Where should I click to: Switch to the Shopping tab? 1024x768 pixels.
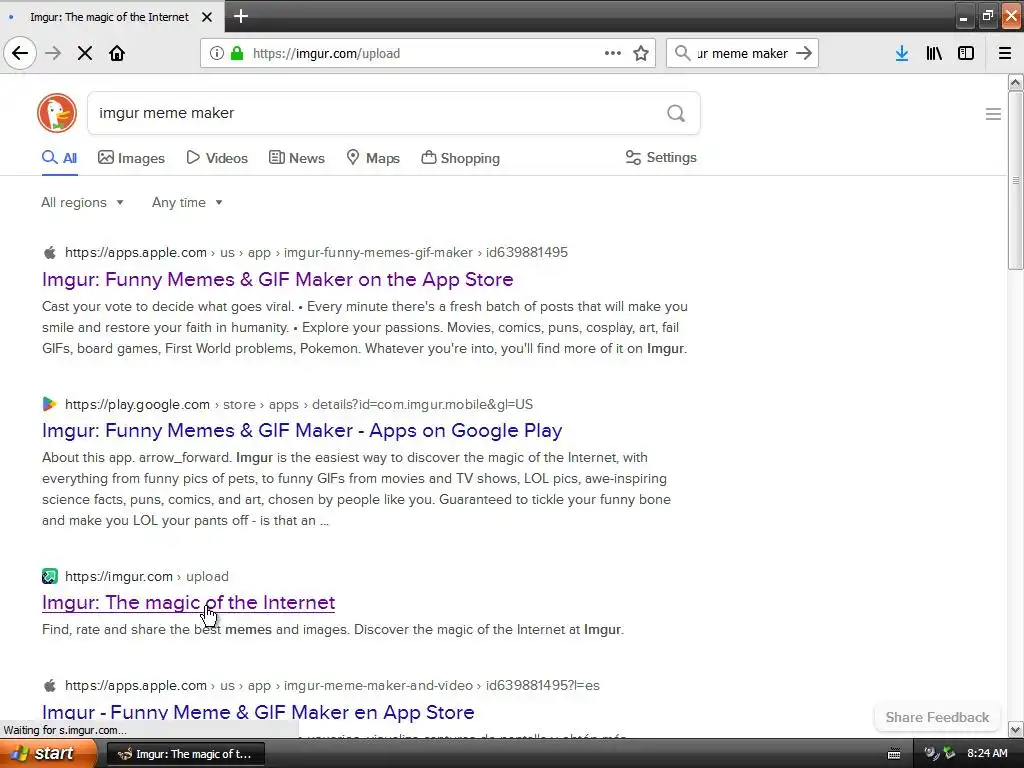pyautogui.click(x=460, y=158)
